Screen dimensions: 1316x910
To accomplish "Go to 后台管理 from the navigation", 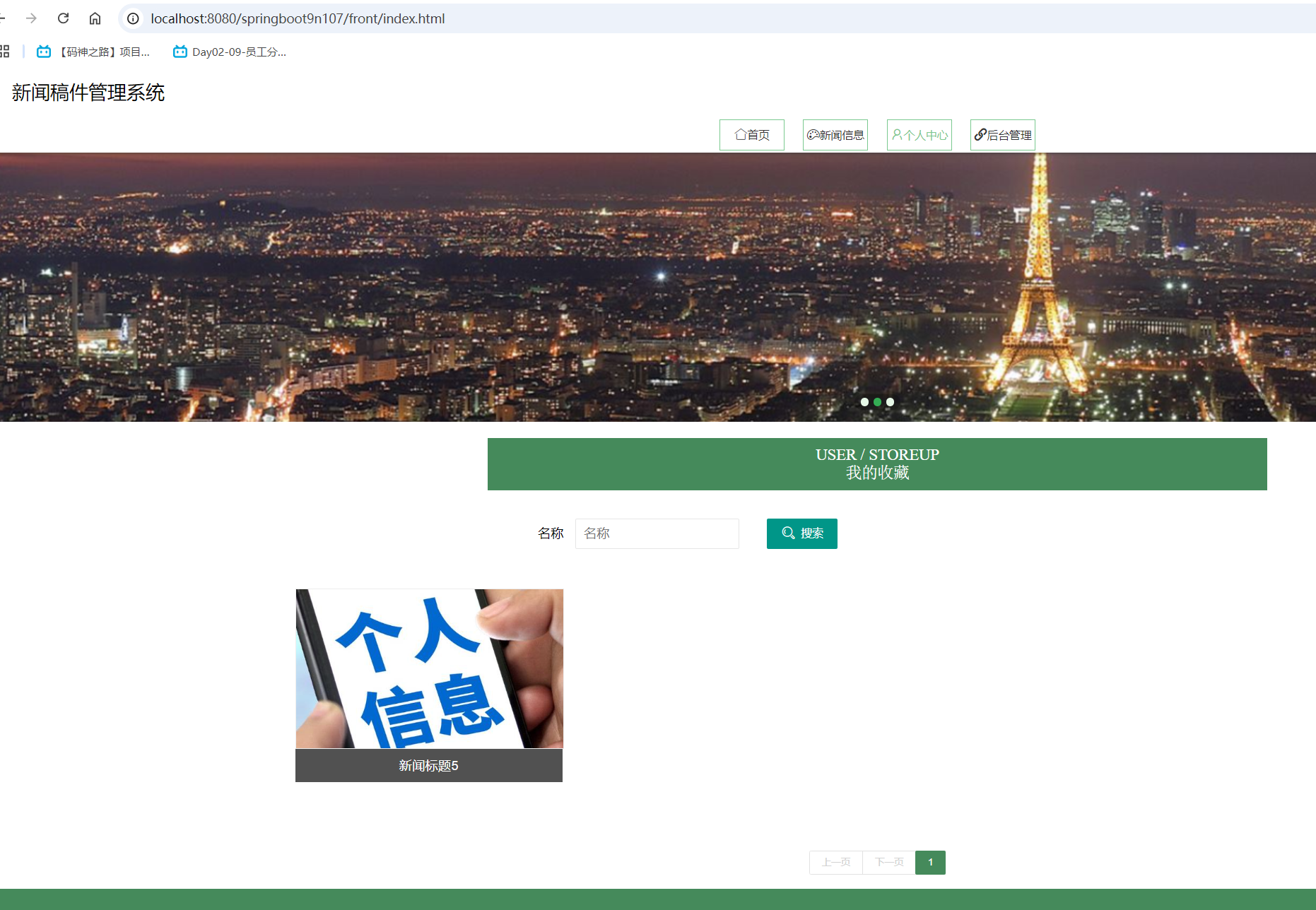I will tap(1002, 135).
